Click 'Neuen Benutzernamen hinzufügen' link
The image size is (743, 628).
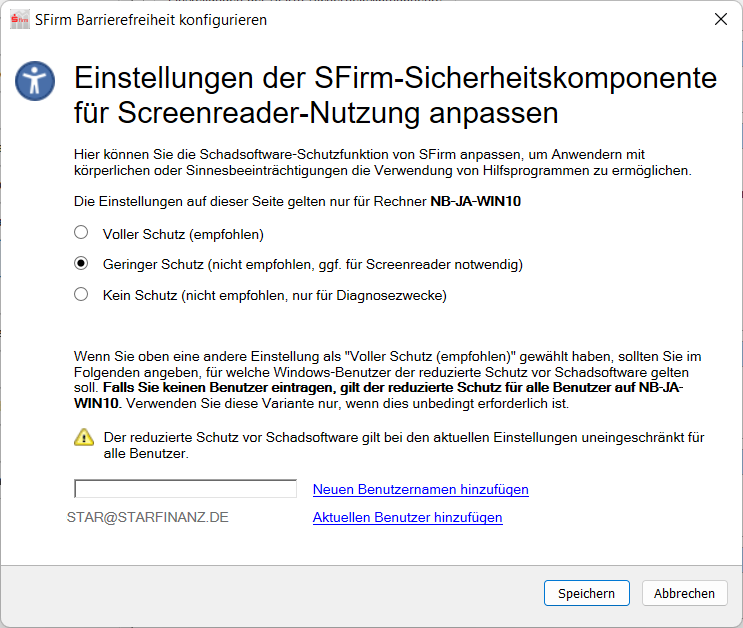[421, 489]
